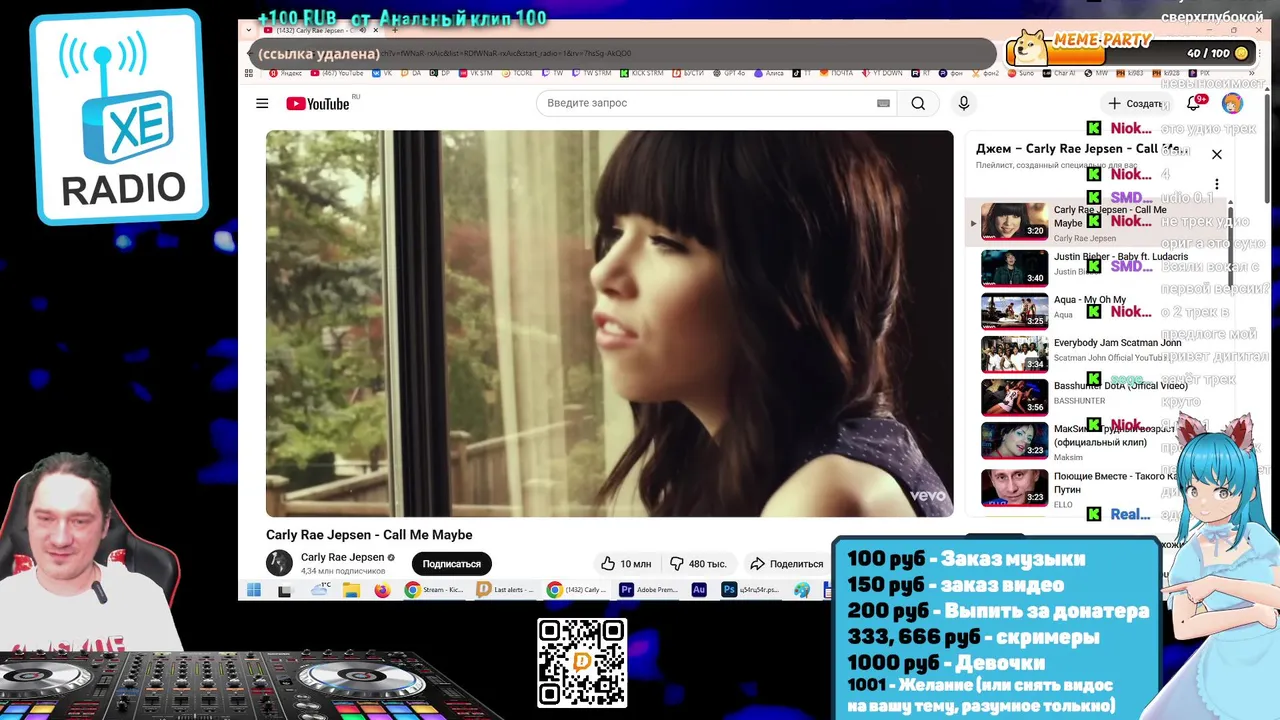The height and width of the screenshot is (720, 1280).
Task: Start voice search with the microphone
Action: point(964,103)
